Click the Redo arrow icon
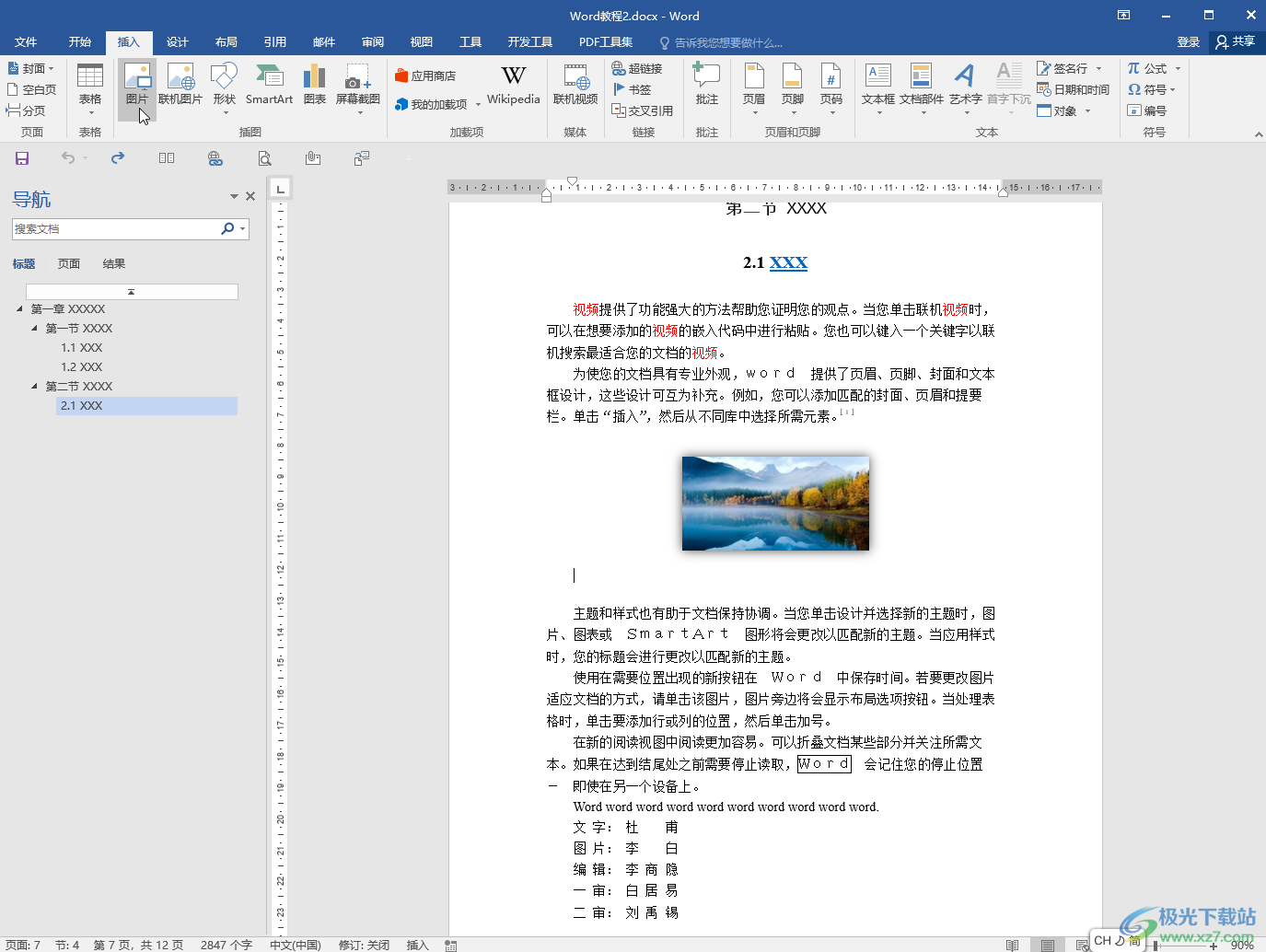 [x=118, y=158]
